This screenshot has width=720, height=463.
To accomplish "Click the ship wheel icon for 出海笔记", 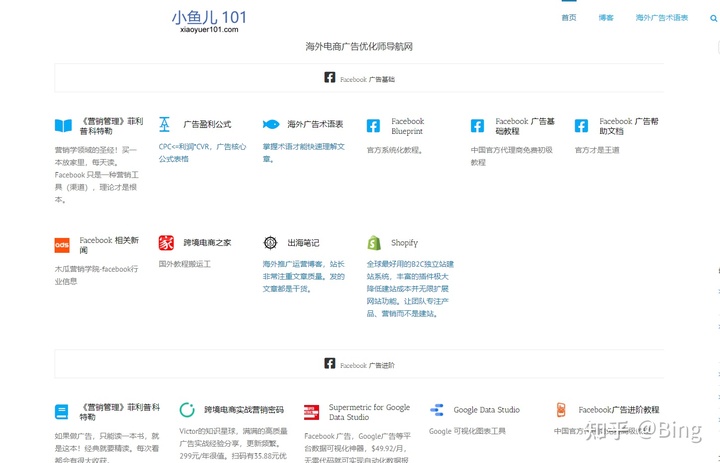I will [270, 243].
